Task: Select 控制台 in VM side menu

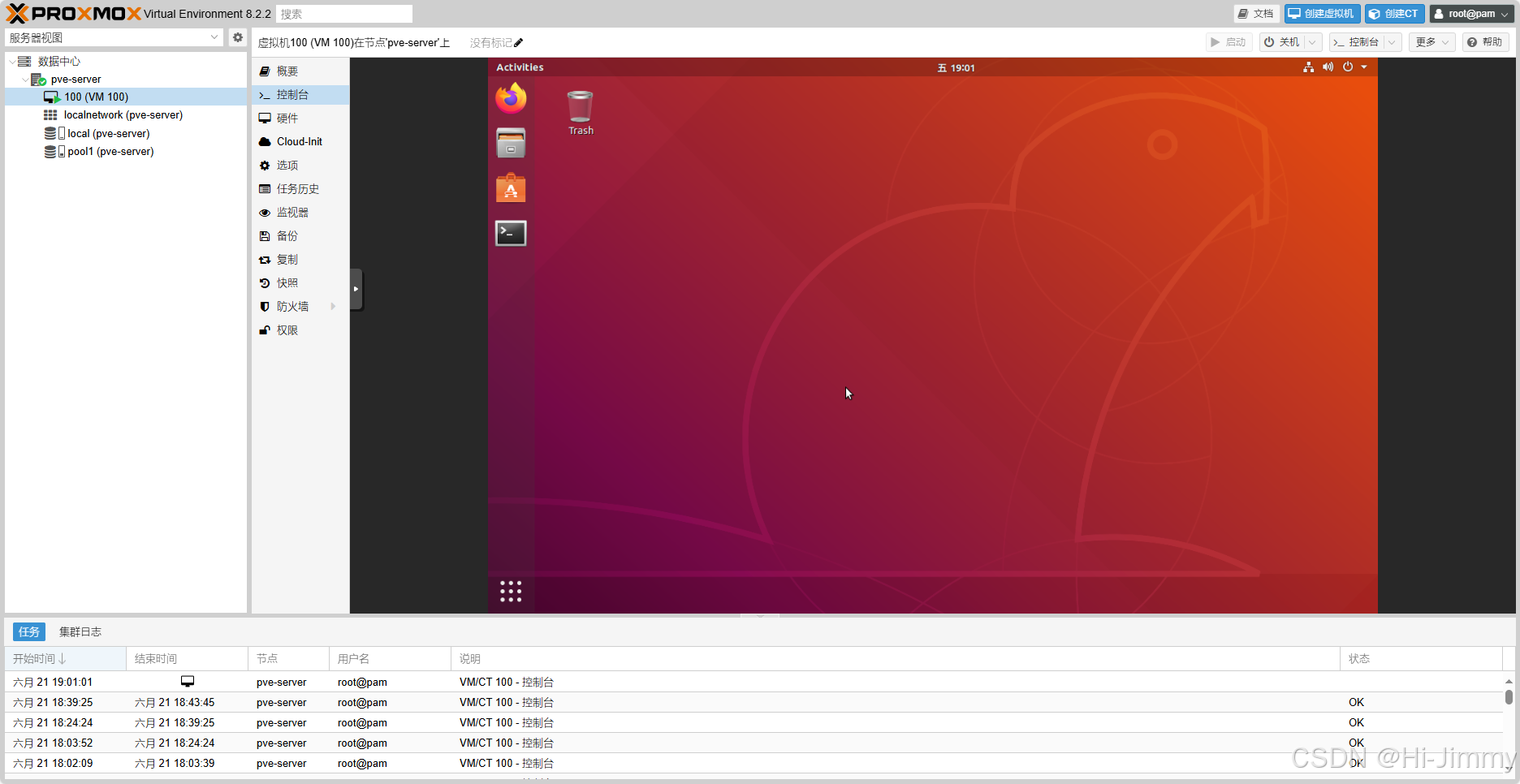Action: [300, 95]
